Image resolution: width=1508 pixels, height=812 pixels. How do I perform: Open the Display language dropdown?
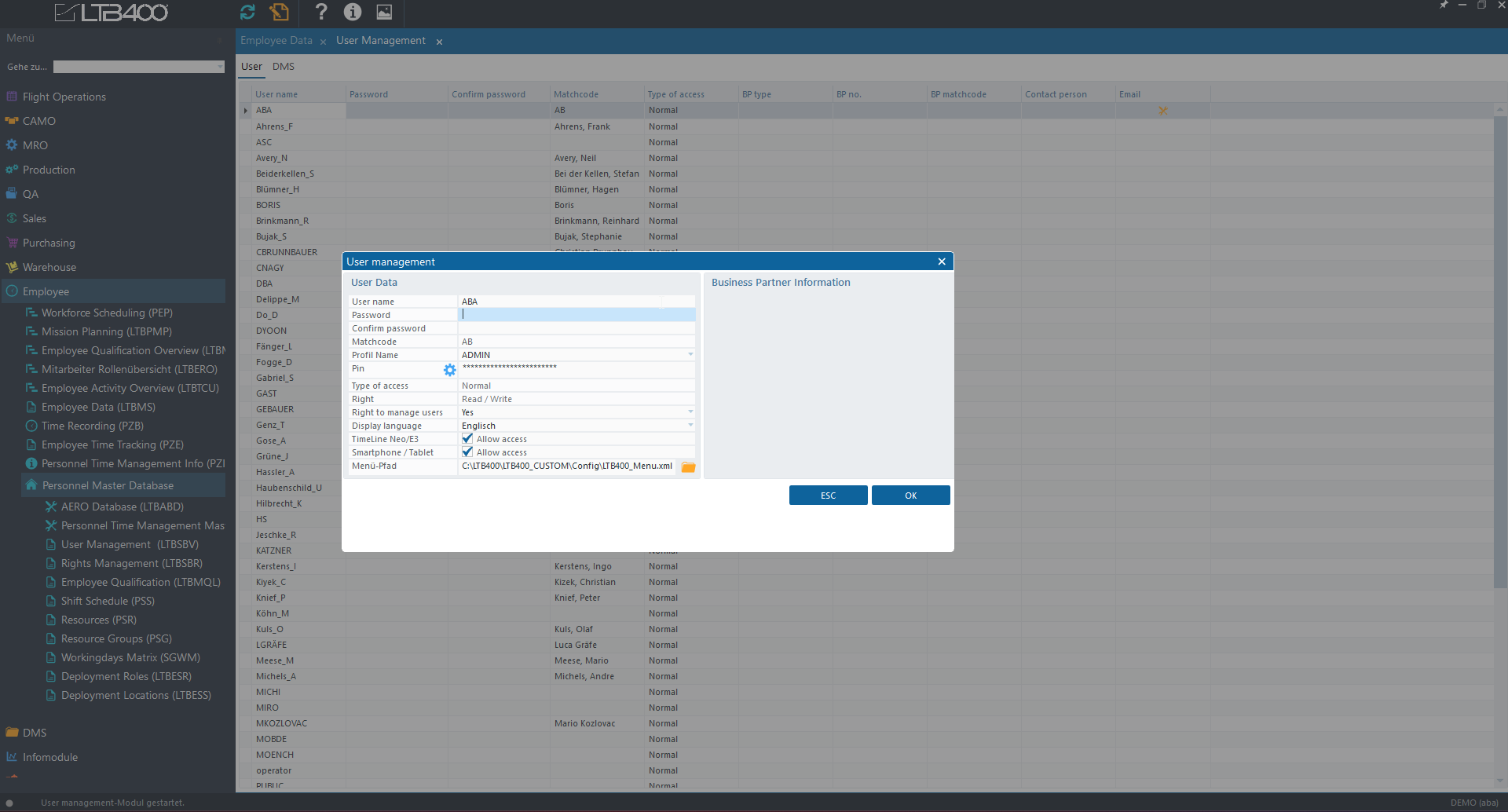(690, 426)
